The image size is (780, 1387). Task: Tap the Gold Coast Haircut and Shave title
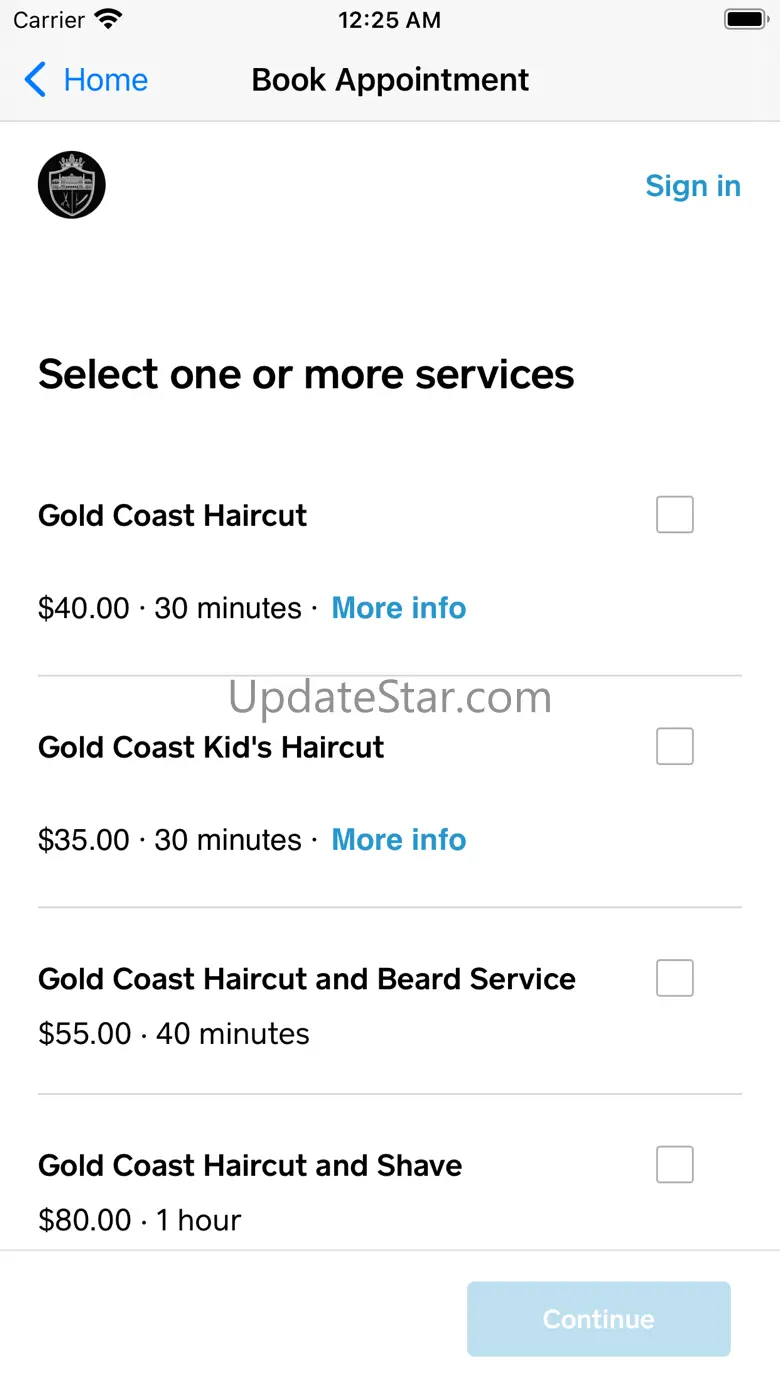pos(250,1165)
